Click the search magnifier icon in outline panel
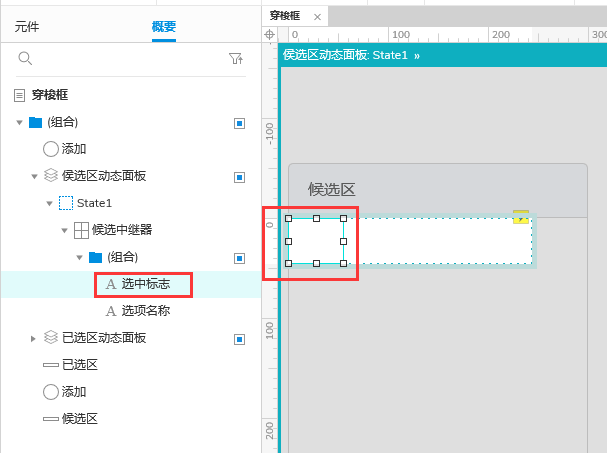This screenshot has height=453, width=607. 25,58
